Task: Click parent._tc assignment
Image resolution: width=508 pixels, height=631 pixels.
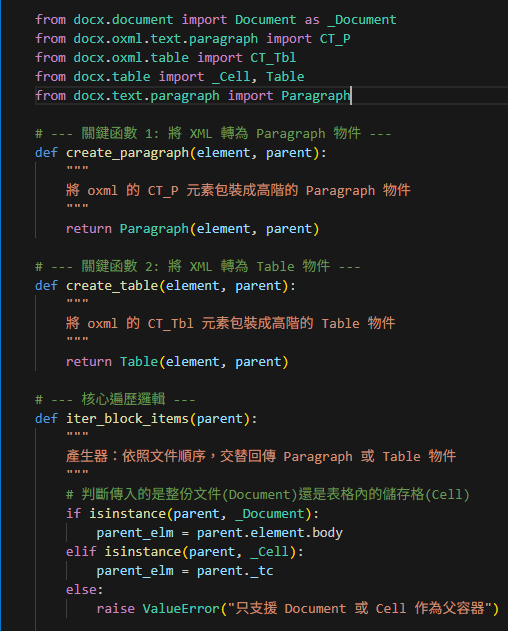Action: click(x=185, y=571)
